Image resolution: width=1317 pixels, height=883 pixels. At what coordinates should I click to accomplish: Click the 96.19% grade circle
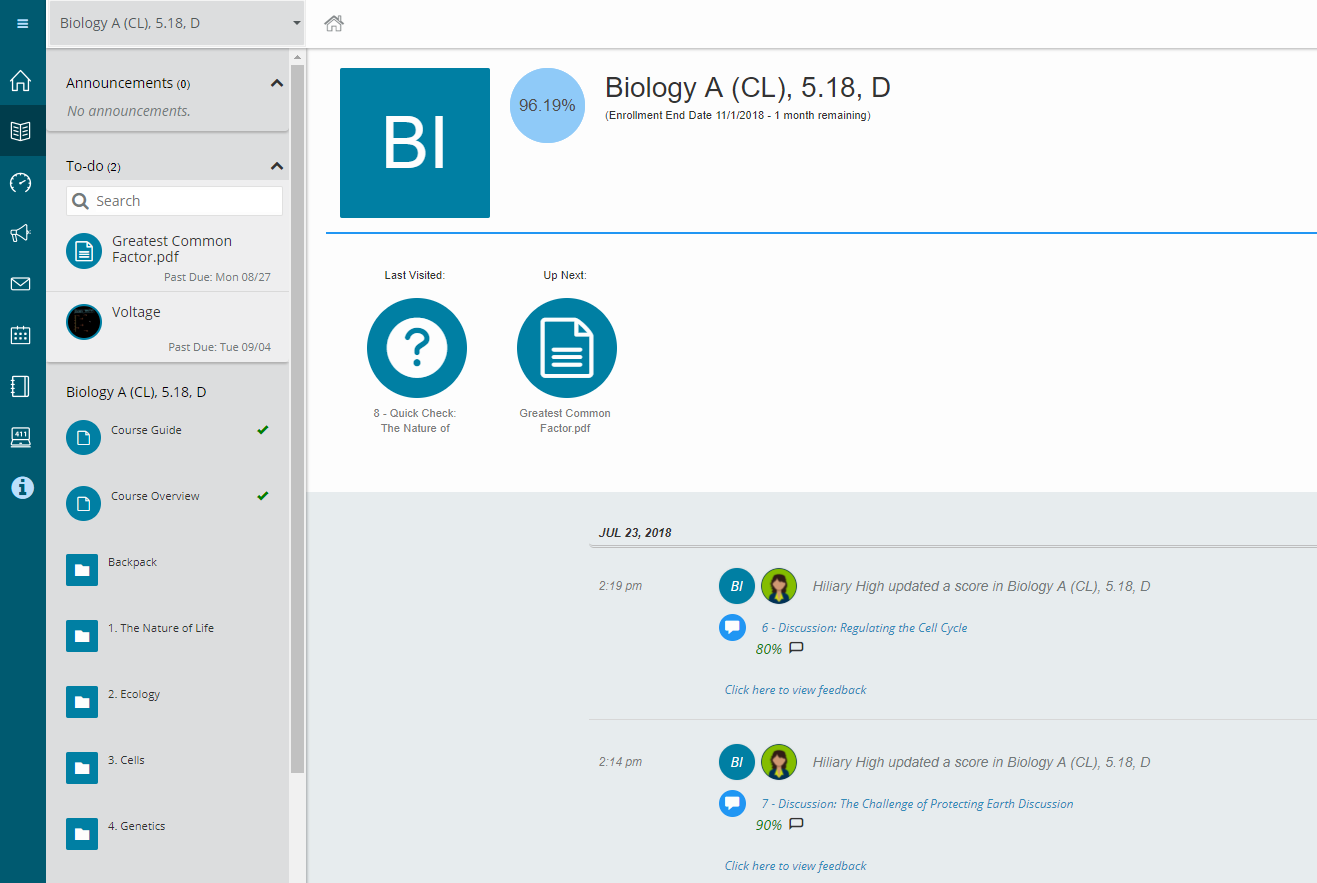tap(547, 105)
